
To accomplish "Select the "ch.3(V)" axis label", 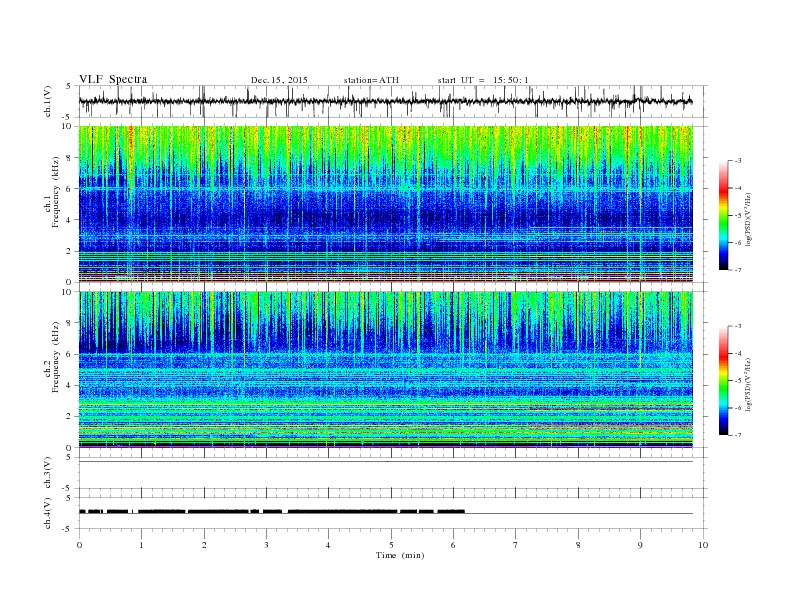I will click(48, 473).
